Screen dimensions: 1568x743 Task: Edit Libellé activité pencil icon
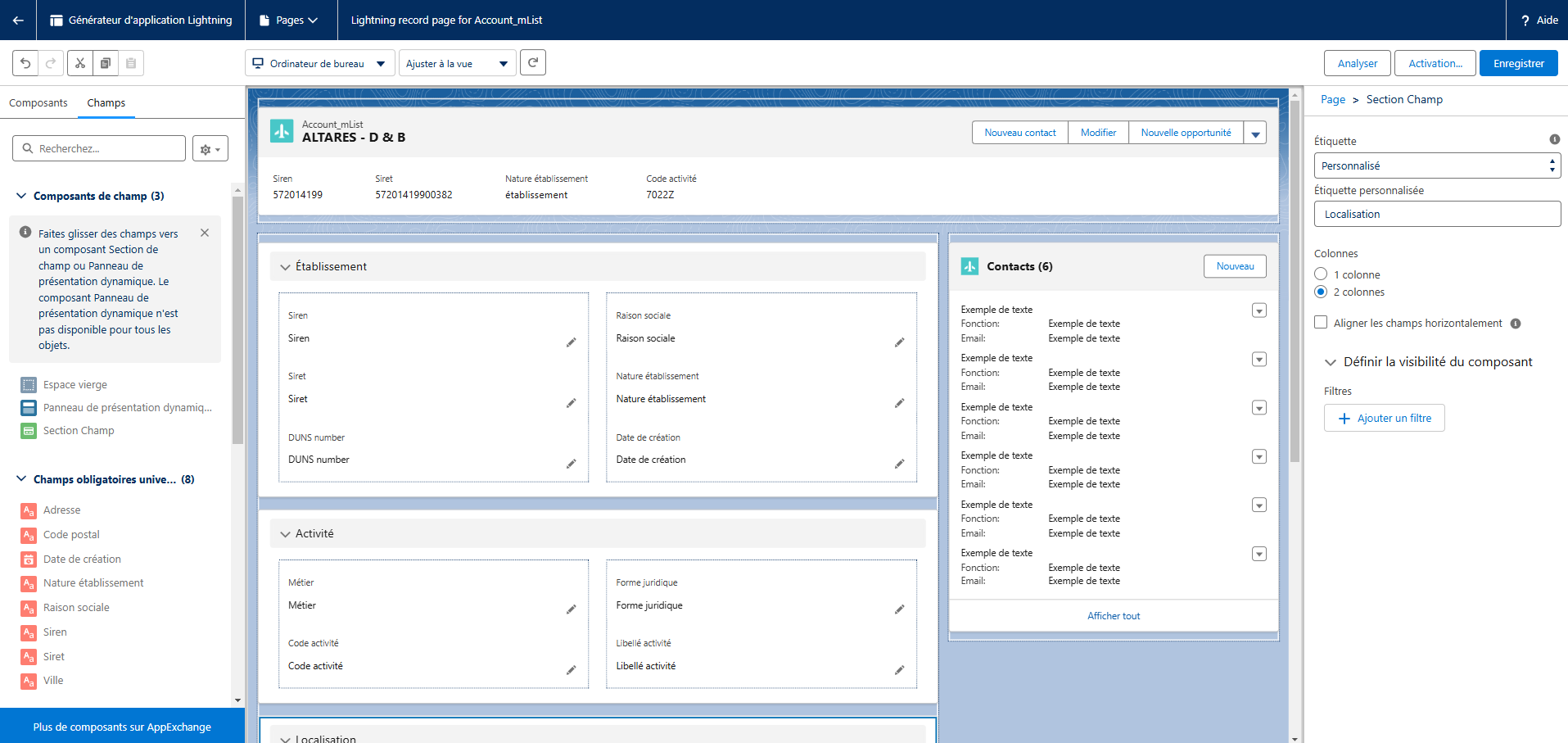tap(899, 670)
